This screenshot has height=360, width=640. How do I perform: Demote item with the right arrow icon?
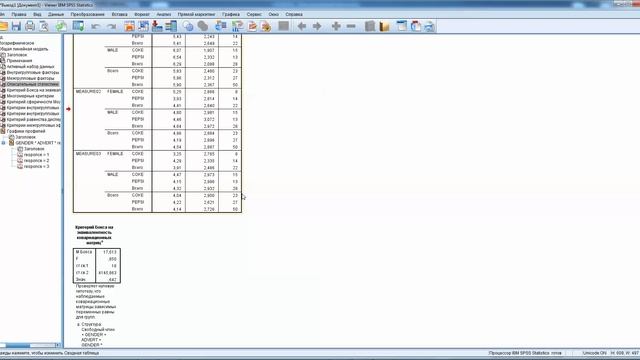(317, 27)
